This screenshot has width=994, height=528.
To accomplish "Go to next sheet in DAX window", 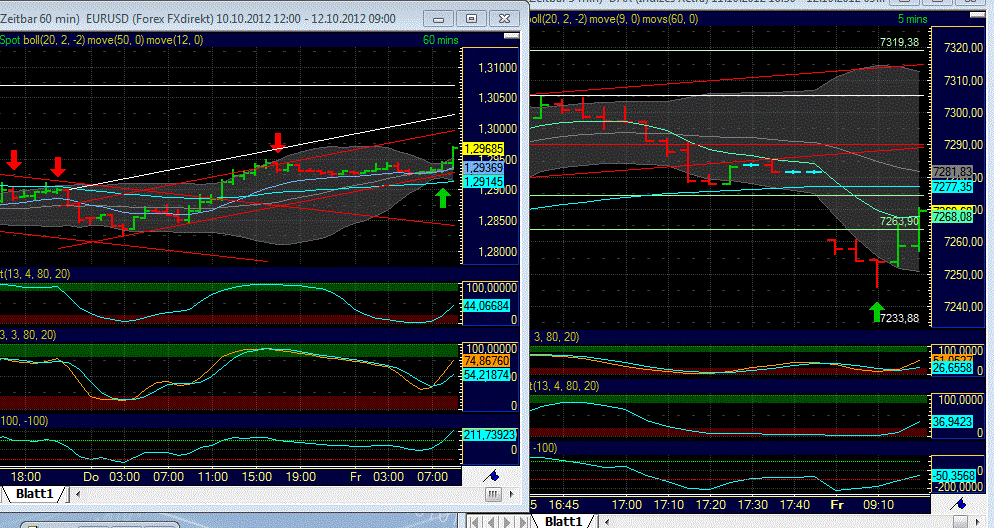I will tap(507, 522).
